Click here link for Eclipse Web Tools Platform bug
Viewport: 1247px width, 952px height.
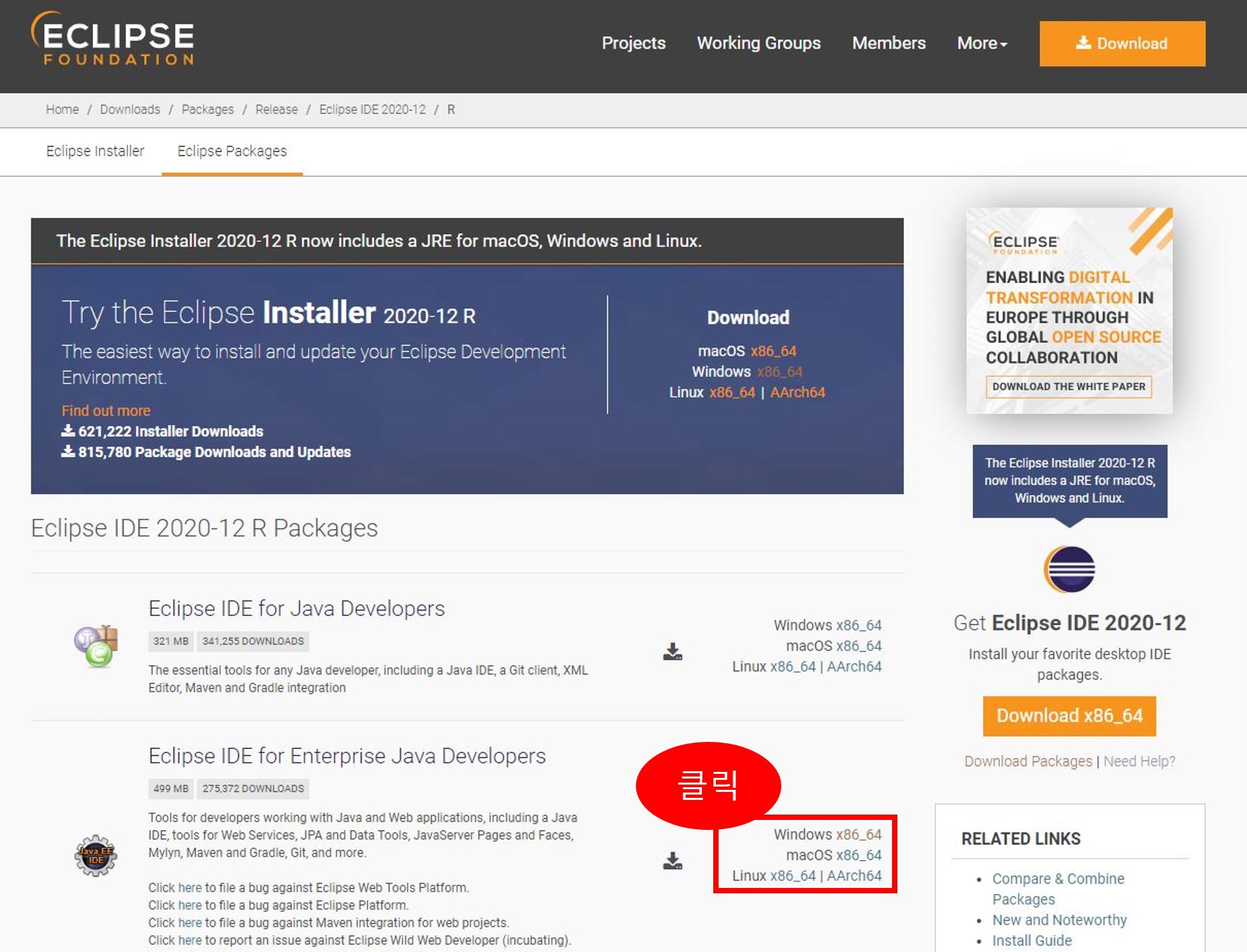tap(189, 888)
